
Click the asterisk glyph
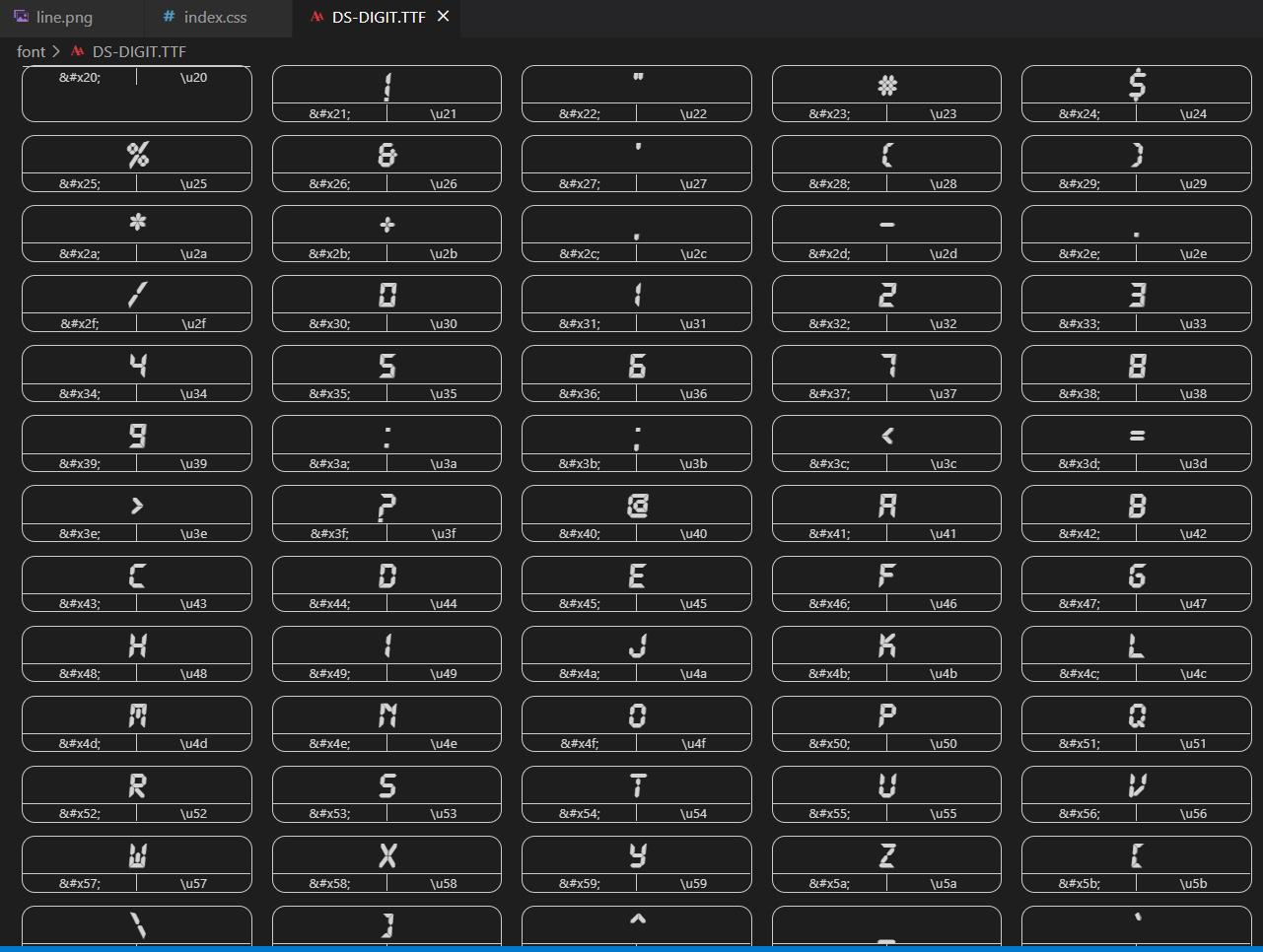pyautogui.click(x=138, y=222)
